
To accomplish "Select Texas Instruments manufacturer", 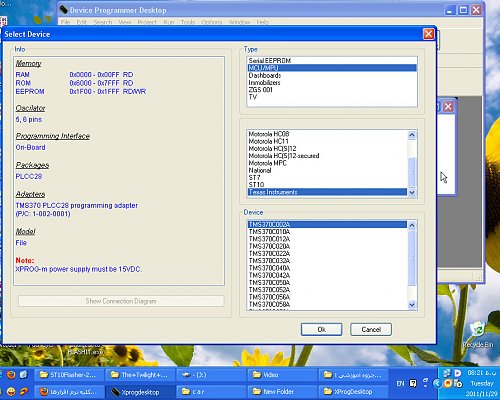I will pos(328,192).
